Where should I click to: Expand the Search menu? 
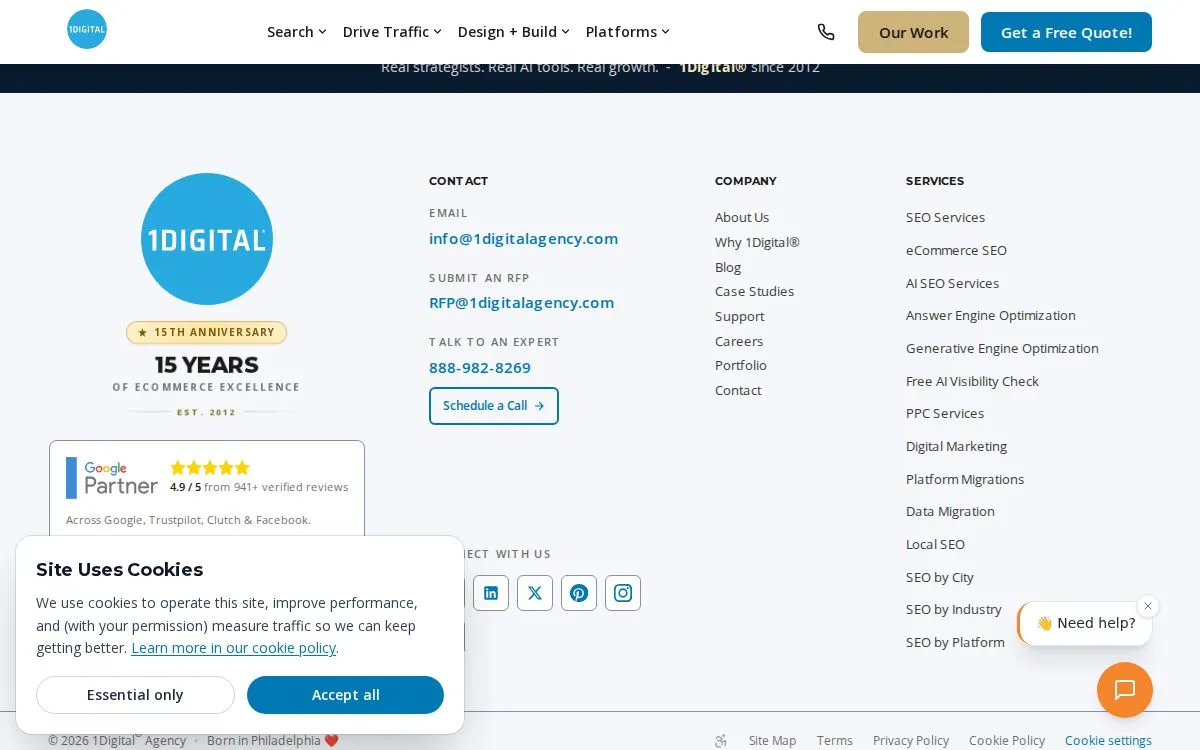tap(296, 32)
